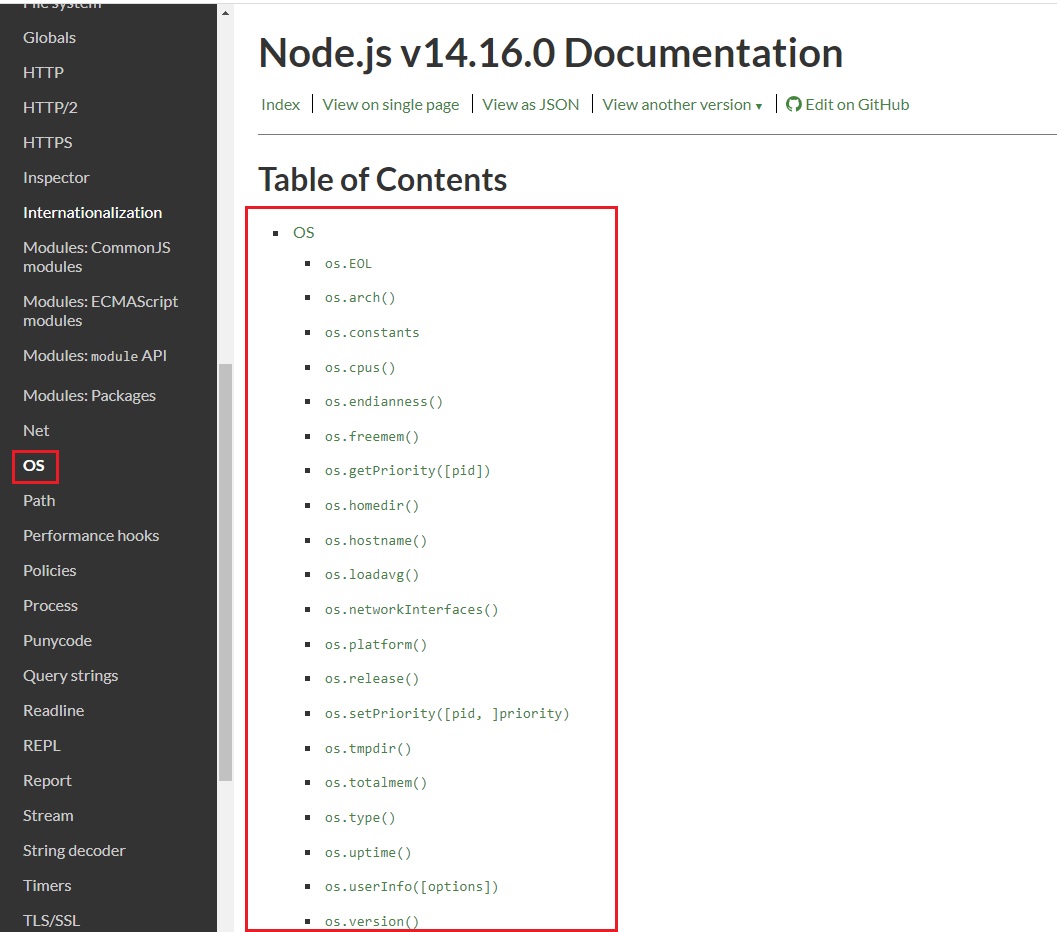The image size is (1057, 932).
Task: Open the View as JSON link
Action: pos(531,104)
